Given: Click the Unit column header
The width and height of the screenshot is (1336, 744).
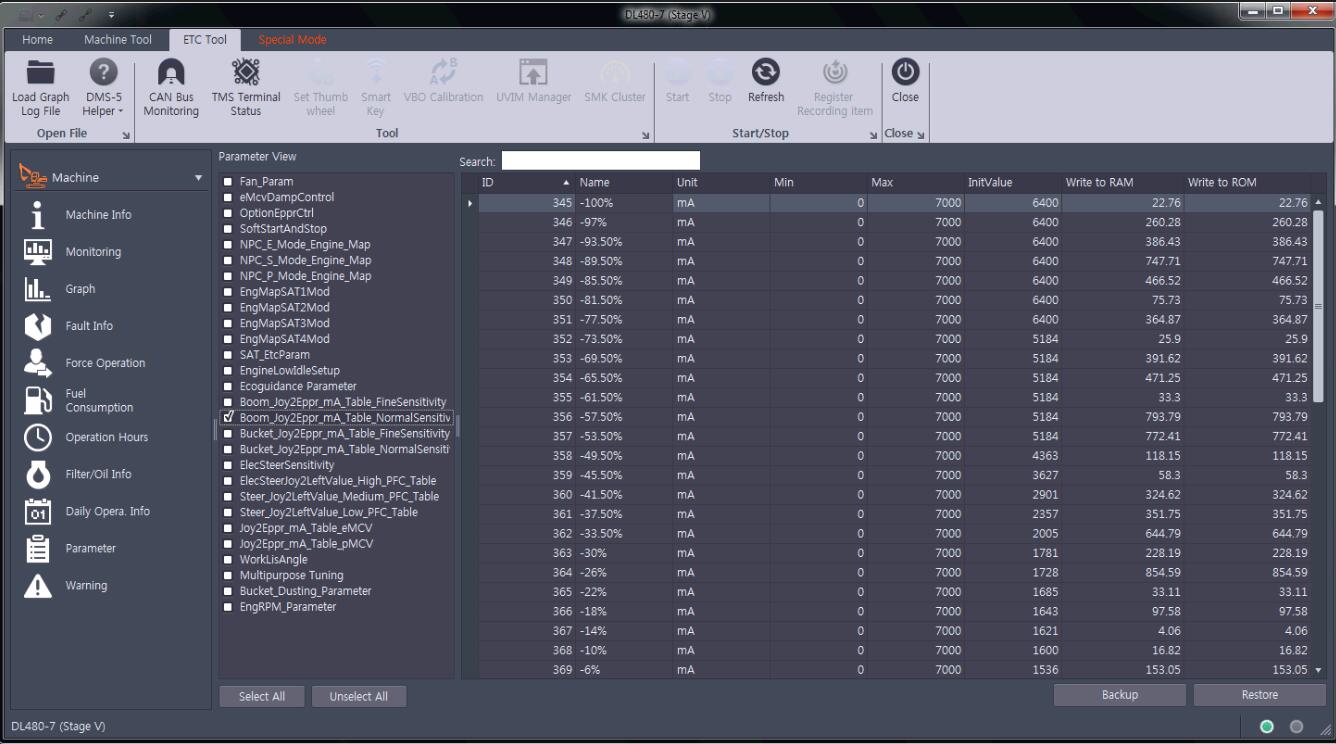Looking at the screenshot, I should coord(720,183).
